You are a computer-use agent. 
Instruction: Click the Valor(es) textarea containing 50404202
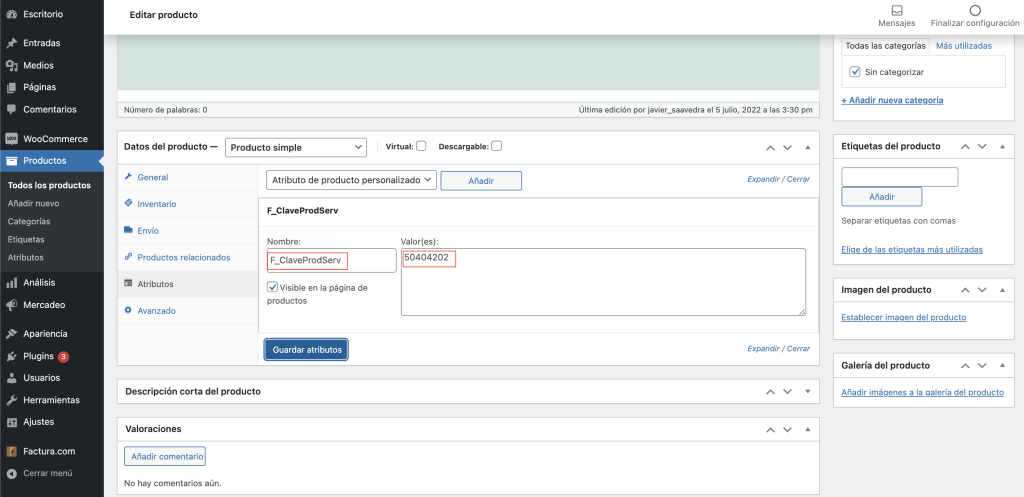click(x=603, y=282)
